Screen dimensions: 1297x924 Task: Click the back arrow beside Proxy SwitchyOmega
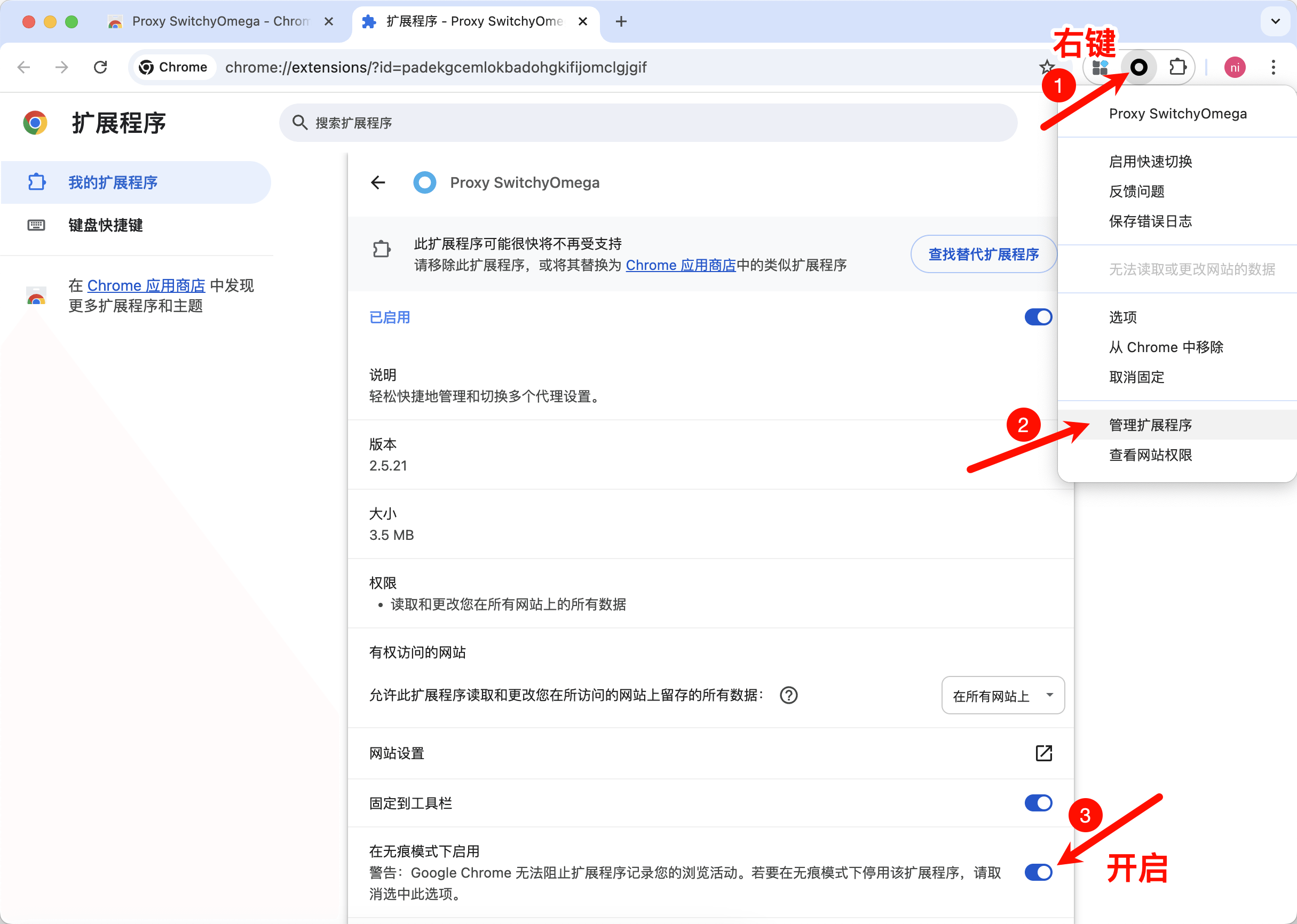[x=378, y=182]
